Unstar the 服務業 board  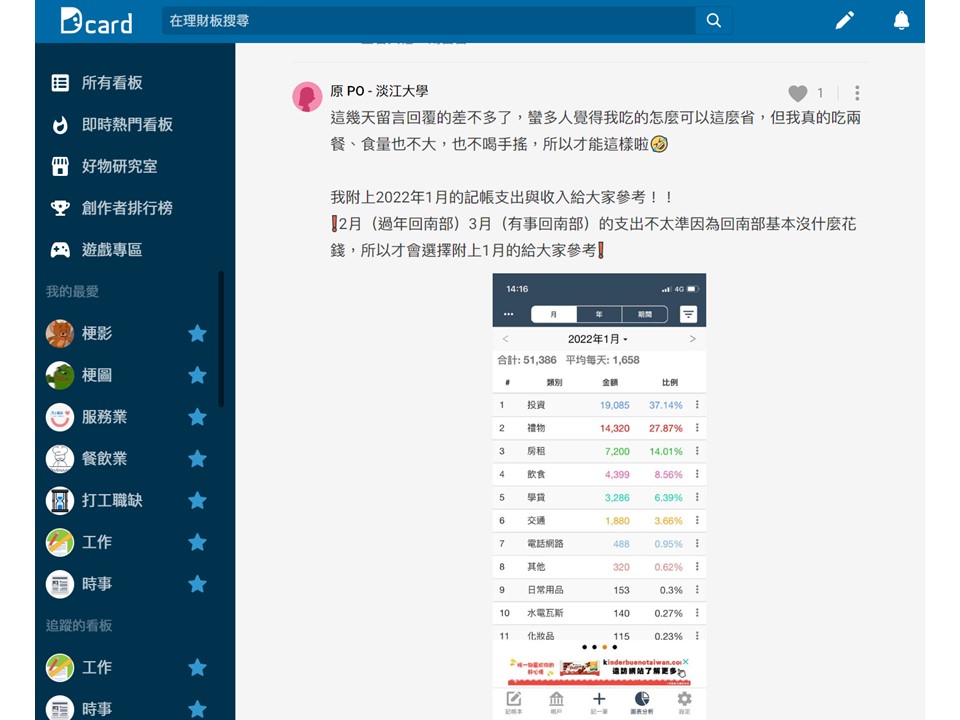(x=197, y=417)
